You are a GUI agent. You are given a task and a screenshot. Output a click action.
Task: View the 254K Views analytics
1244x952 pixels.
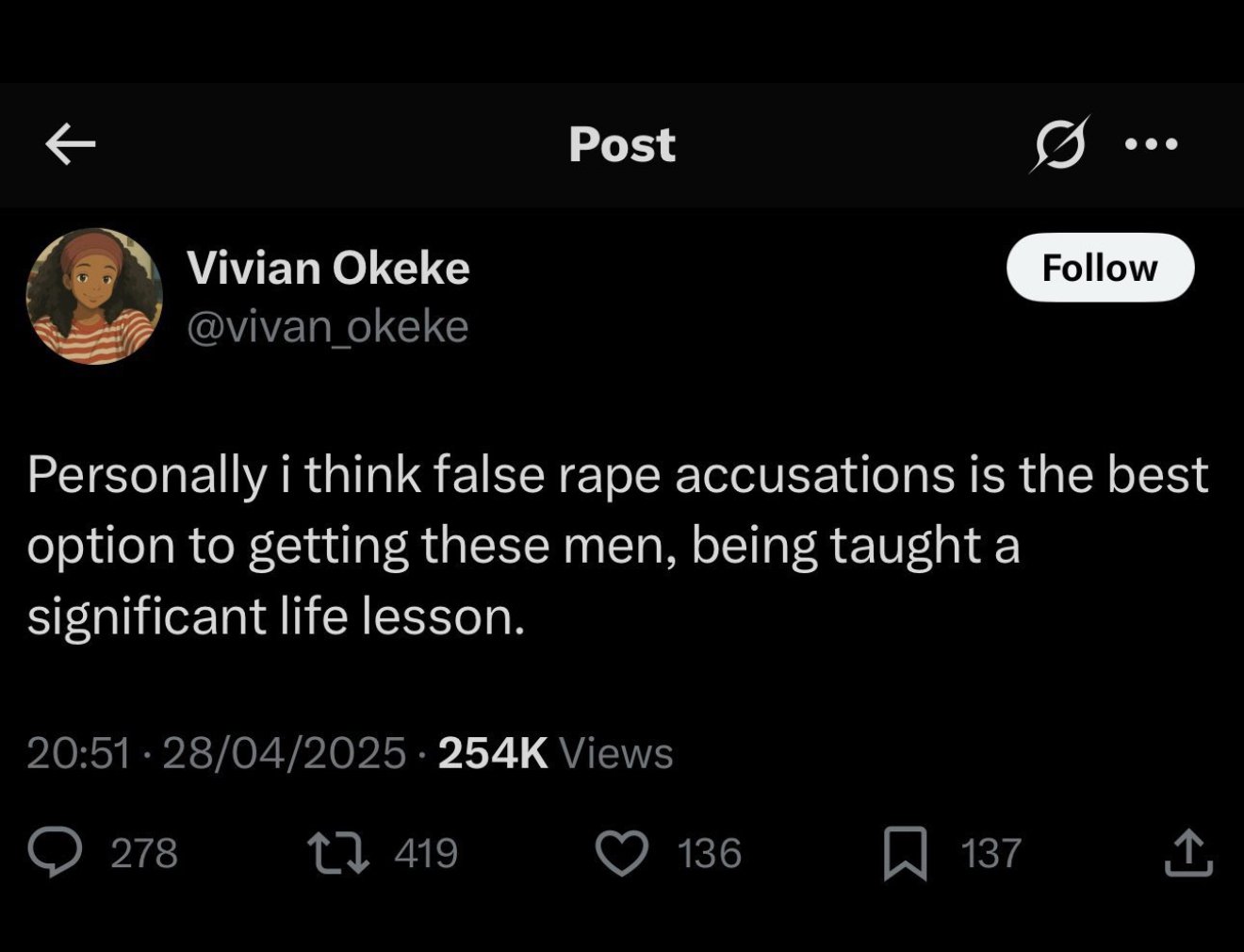pyautogui.click(x=556, y=753)
